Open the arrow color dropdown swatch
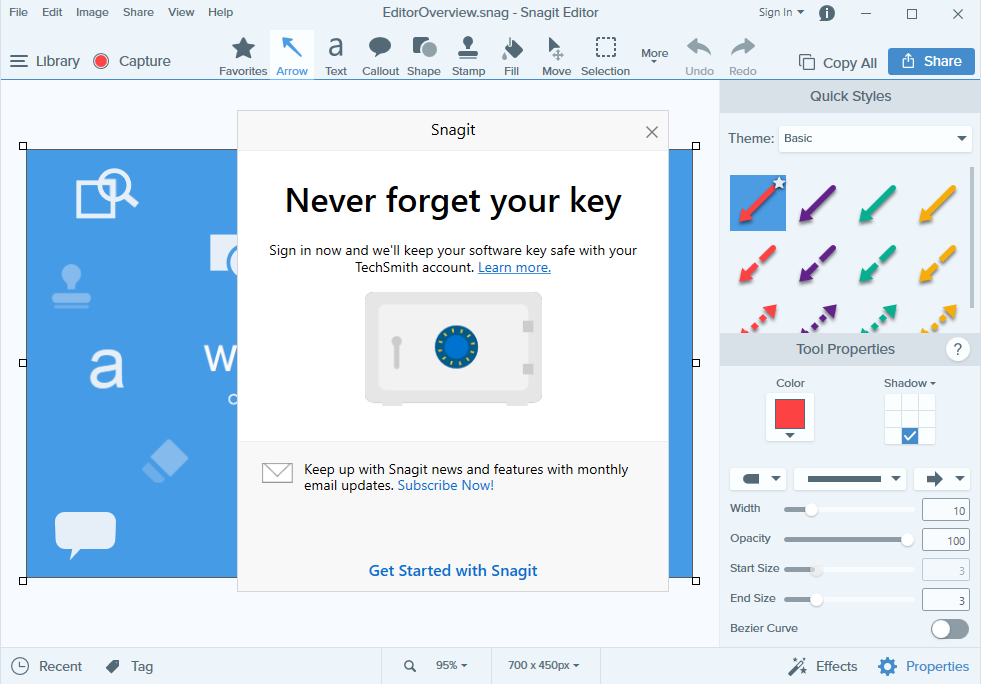 (790, 417)
